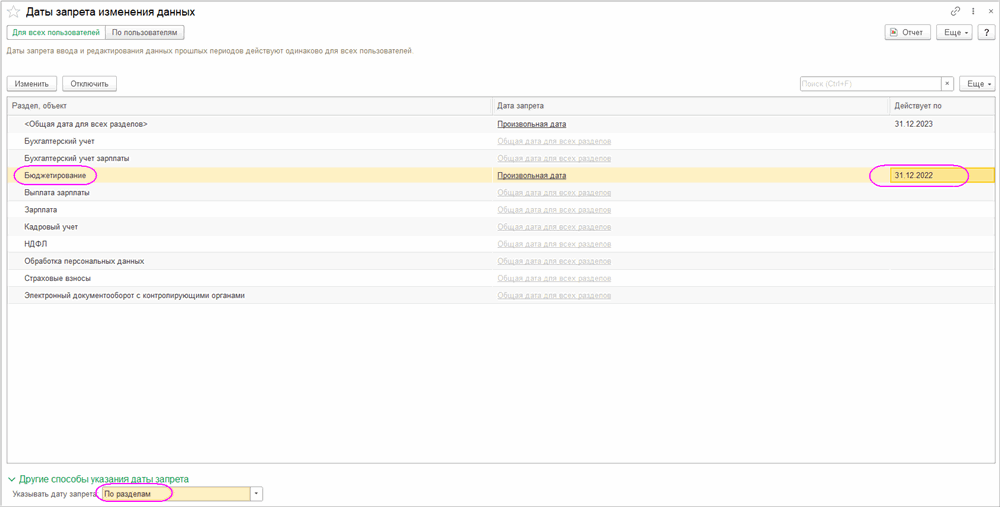Expand the По разделам dropdown arrow

tap(257, 494)
